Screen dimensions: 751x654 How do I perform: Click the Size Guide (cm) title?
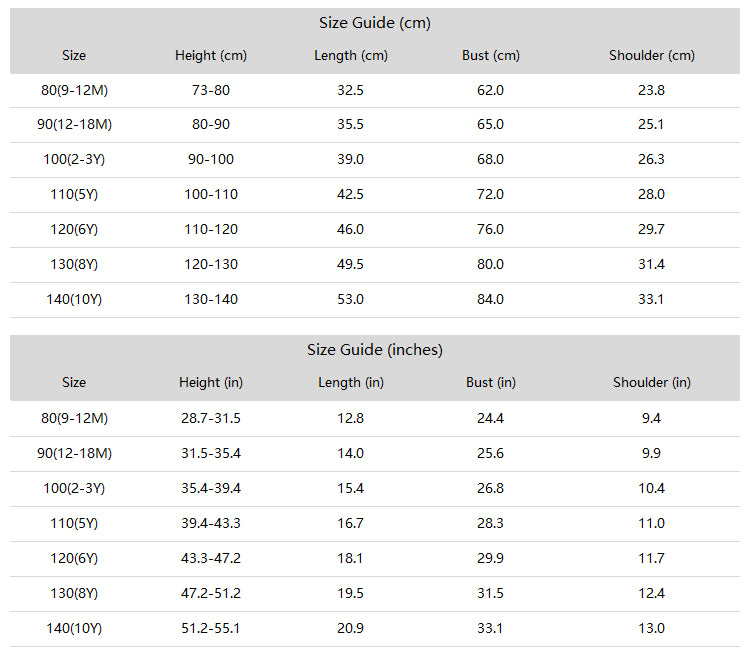click(375, 23)
